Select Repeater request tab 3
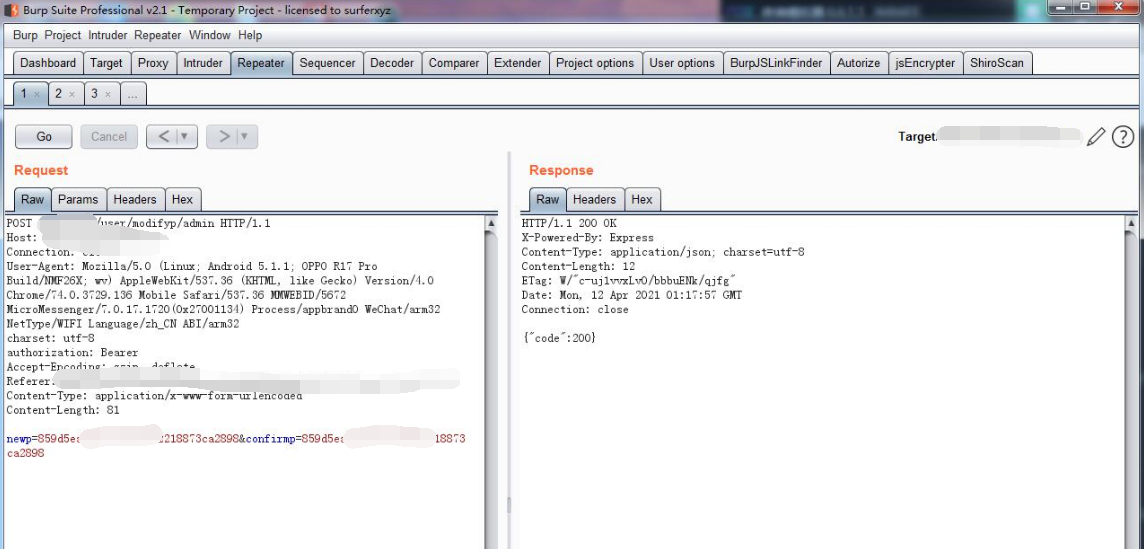This screenshot has width=1144, height=549. pyautogui.click(x=94, y=94)
